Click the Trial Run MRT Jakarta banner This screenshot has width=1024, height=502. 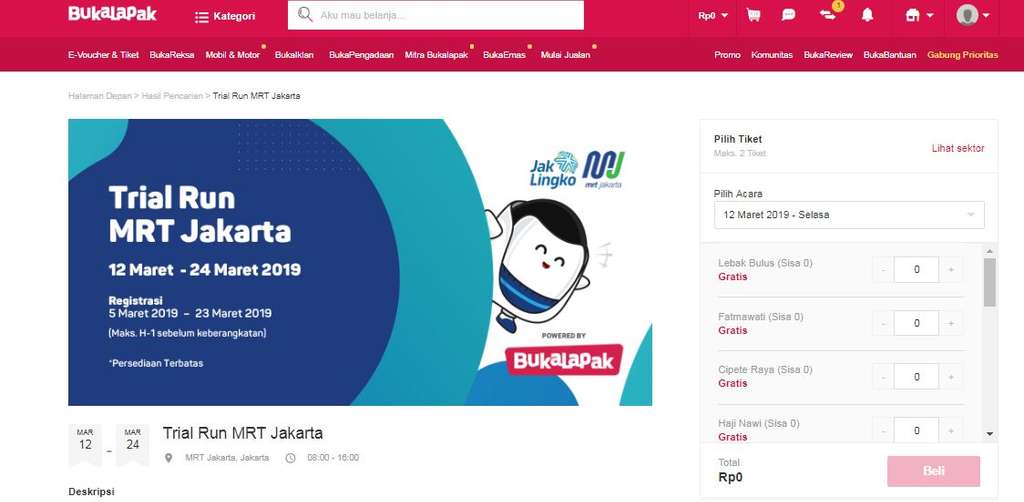pos(360,262)
